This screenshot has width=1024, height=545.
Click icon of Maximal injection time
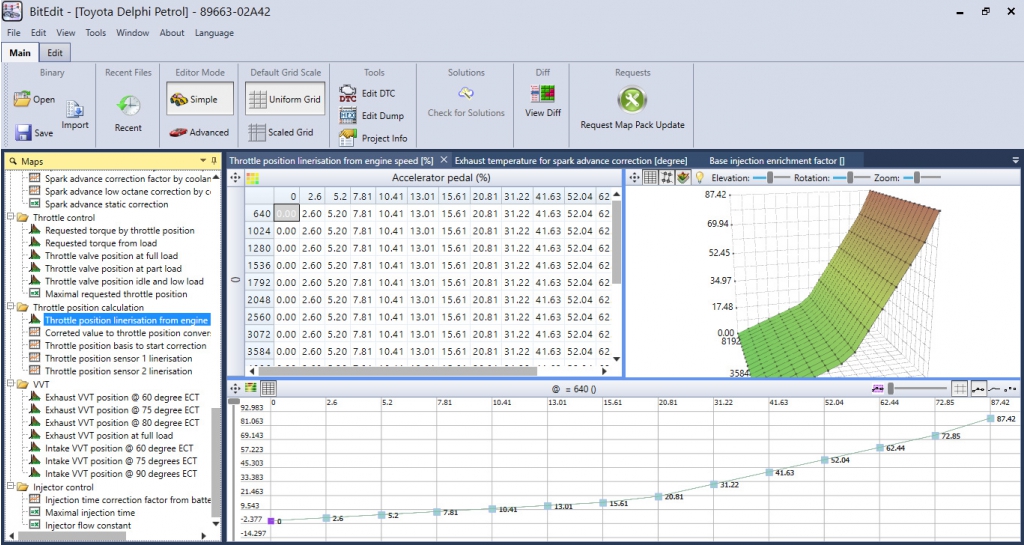tap(35, 513)
